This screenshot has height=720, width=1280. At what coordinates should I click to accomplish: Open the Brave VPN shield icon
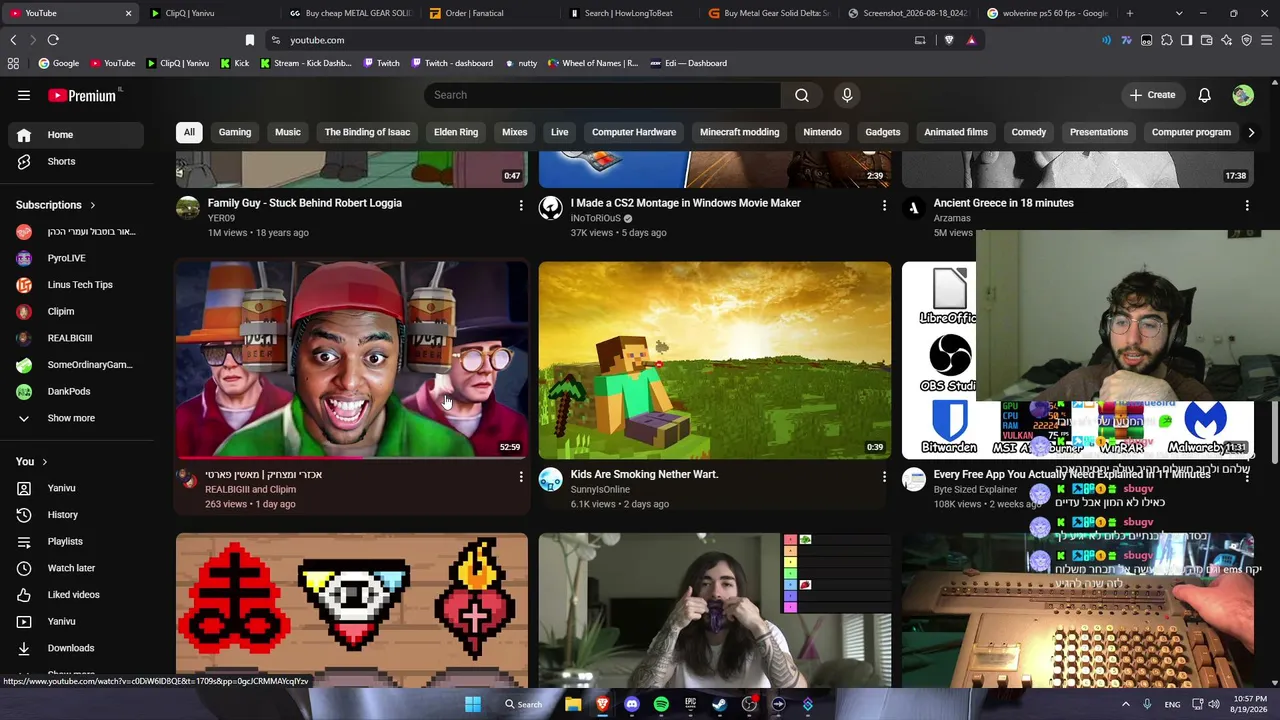(1246, 40)
